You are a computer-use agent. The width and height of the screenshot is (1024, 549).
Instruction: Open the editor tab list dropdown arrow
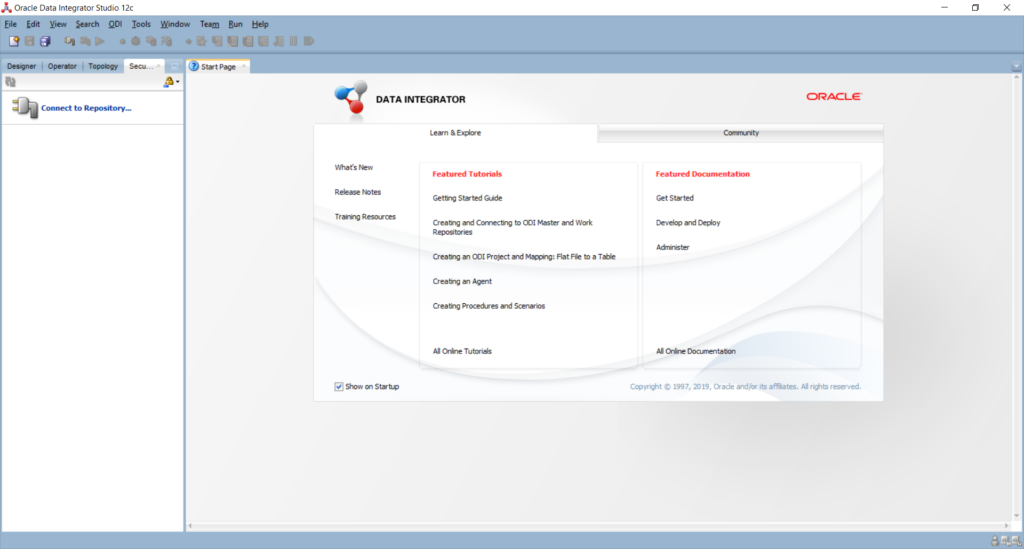coord(1016,67)
